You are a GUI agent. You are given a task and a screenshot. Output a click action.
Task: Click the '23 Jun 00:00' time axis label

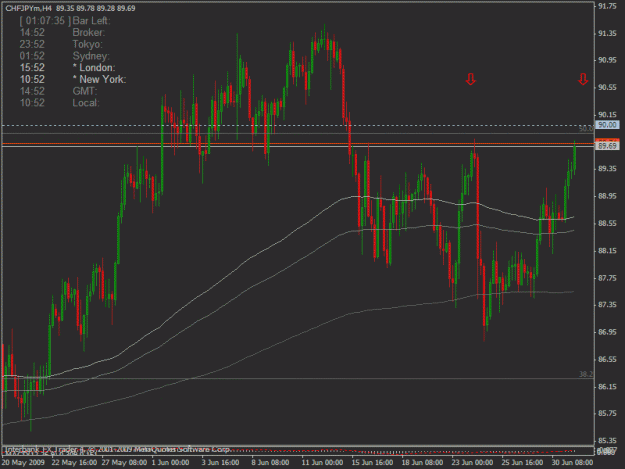(472, 462)
